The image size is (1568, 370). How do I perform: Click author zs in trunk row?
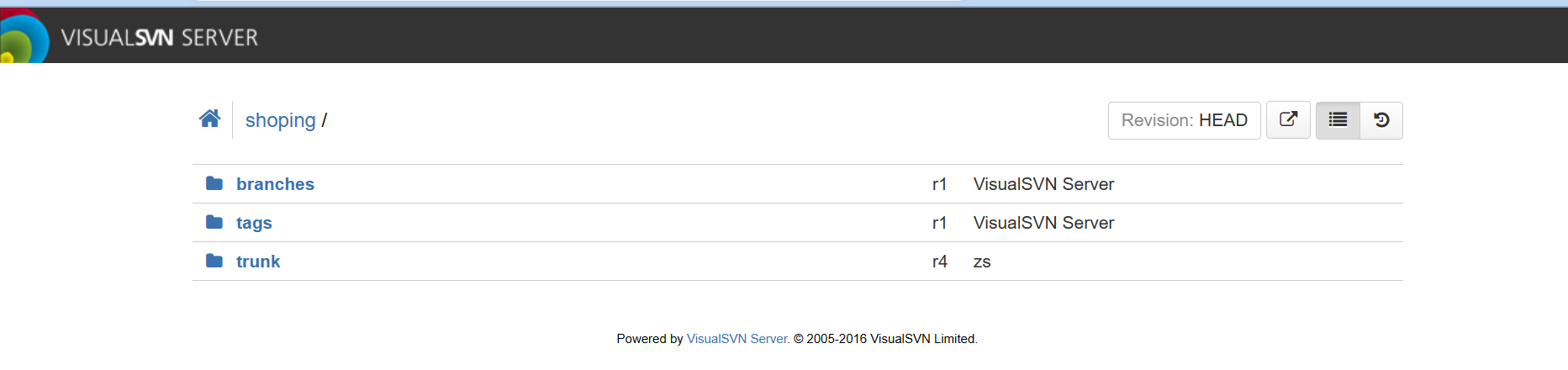coord(982,262)
